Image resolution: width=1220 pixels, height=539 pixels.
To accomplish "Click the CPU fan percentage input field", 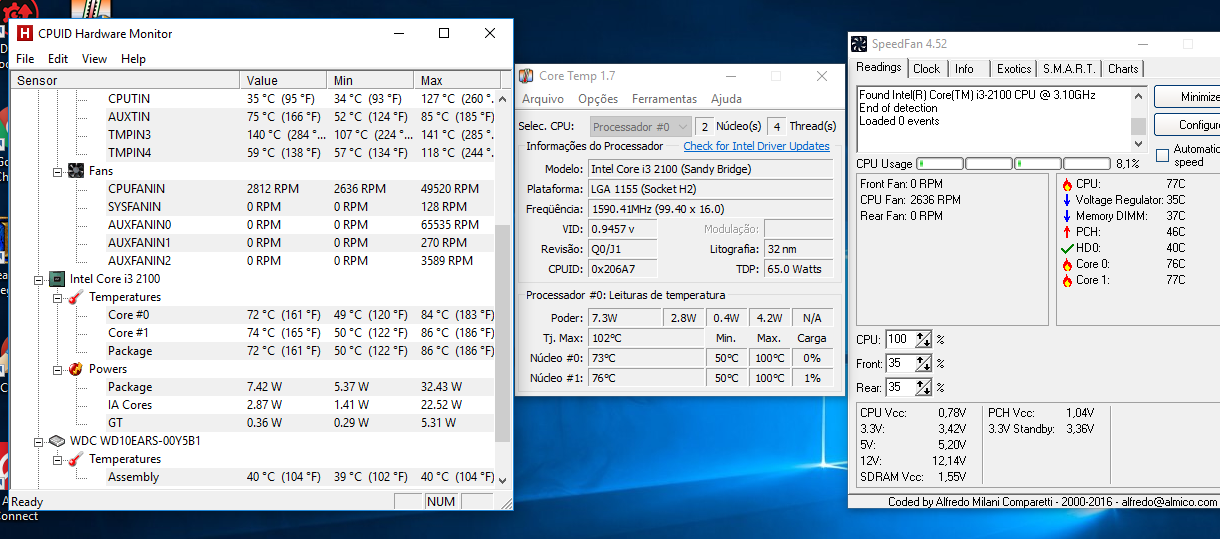I will [x=900, y=339].
